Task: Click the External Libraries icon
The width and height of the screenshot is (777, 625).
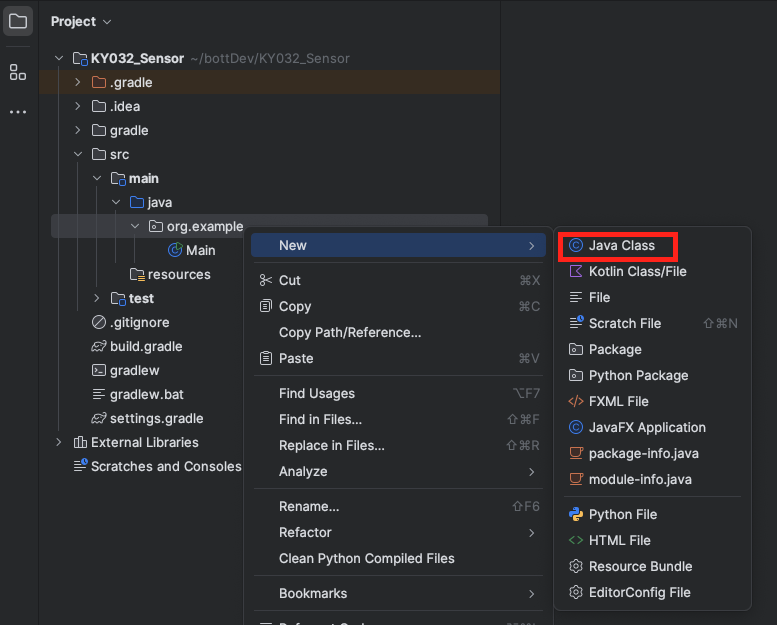Action: pos(80,442)
